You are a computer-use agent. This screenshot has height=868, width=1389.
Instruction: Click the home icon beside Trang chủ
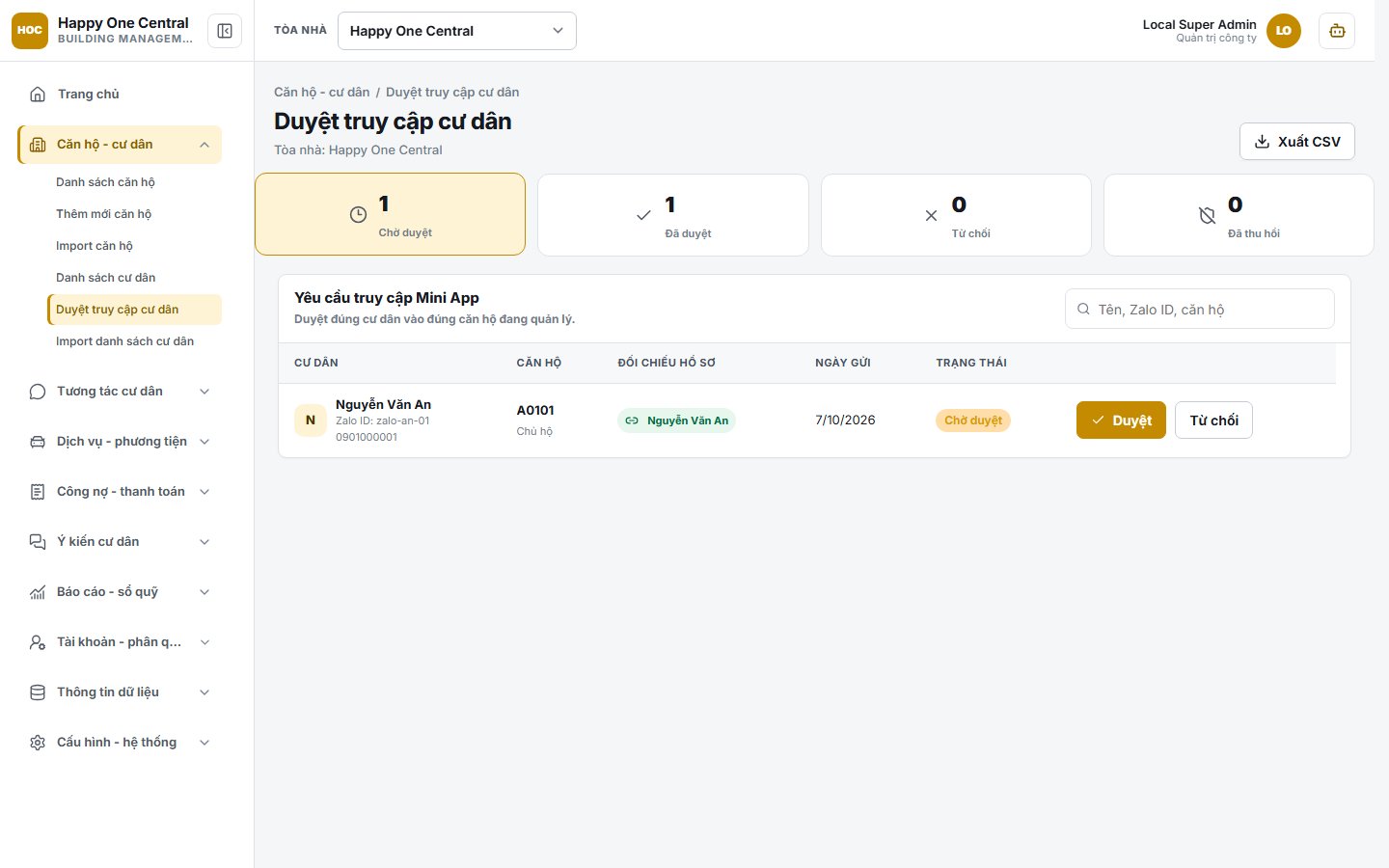(38, 95)
